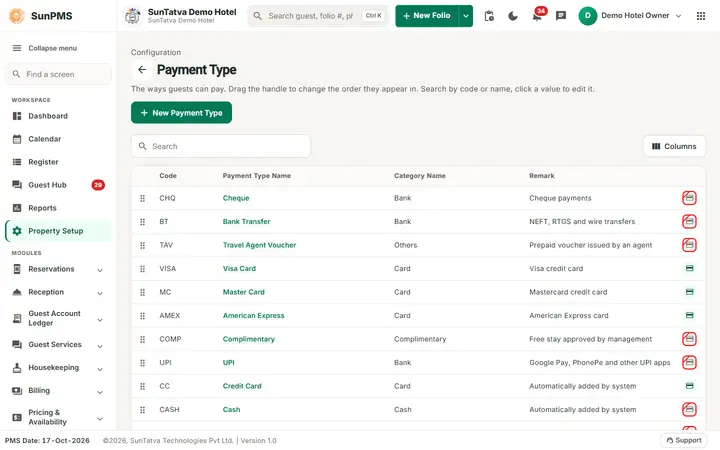Image resolution: width=720 pixels, height=450 pixels.
Task: Click the Configuration breadcrumb text
Action: coord(156,52)
